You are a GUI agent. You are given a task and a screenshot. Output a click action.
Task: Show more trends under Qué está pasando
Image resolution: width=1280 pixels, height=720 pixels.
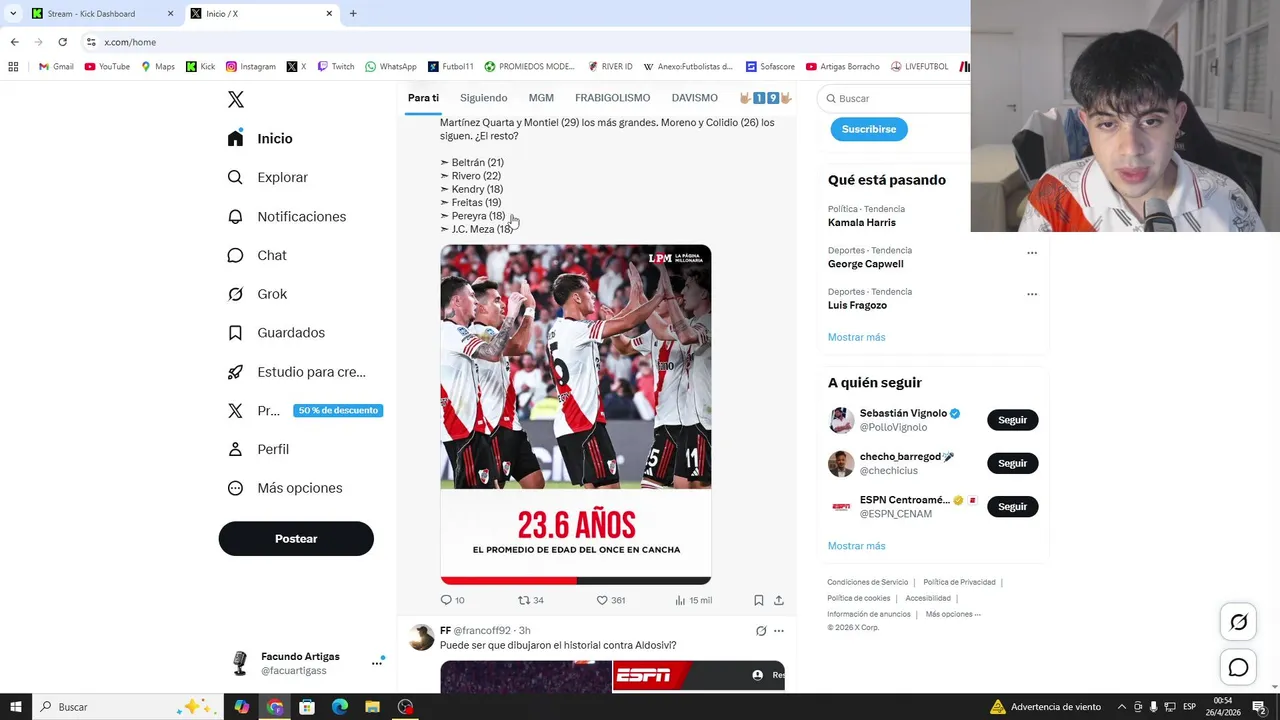click(x=856, y=337)
